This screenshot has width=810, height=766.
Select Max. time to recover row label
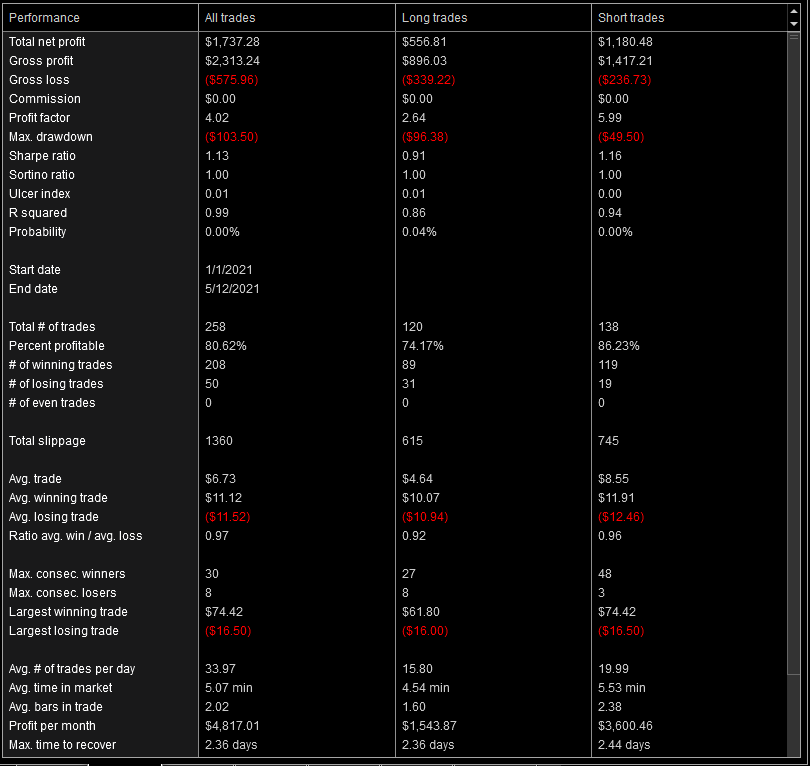pos(62,745)
